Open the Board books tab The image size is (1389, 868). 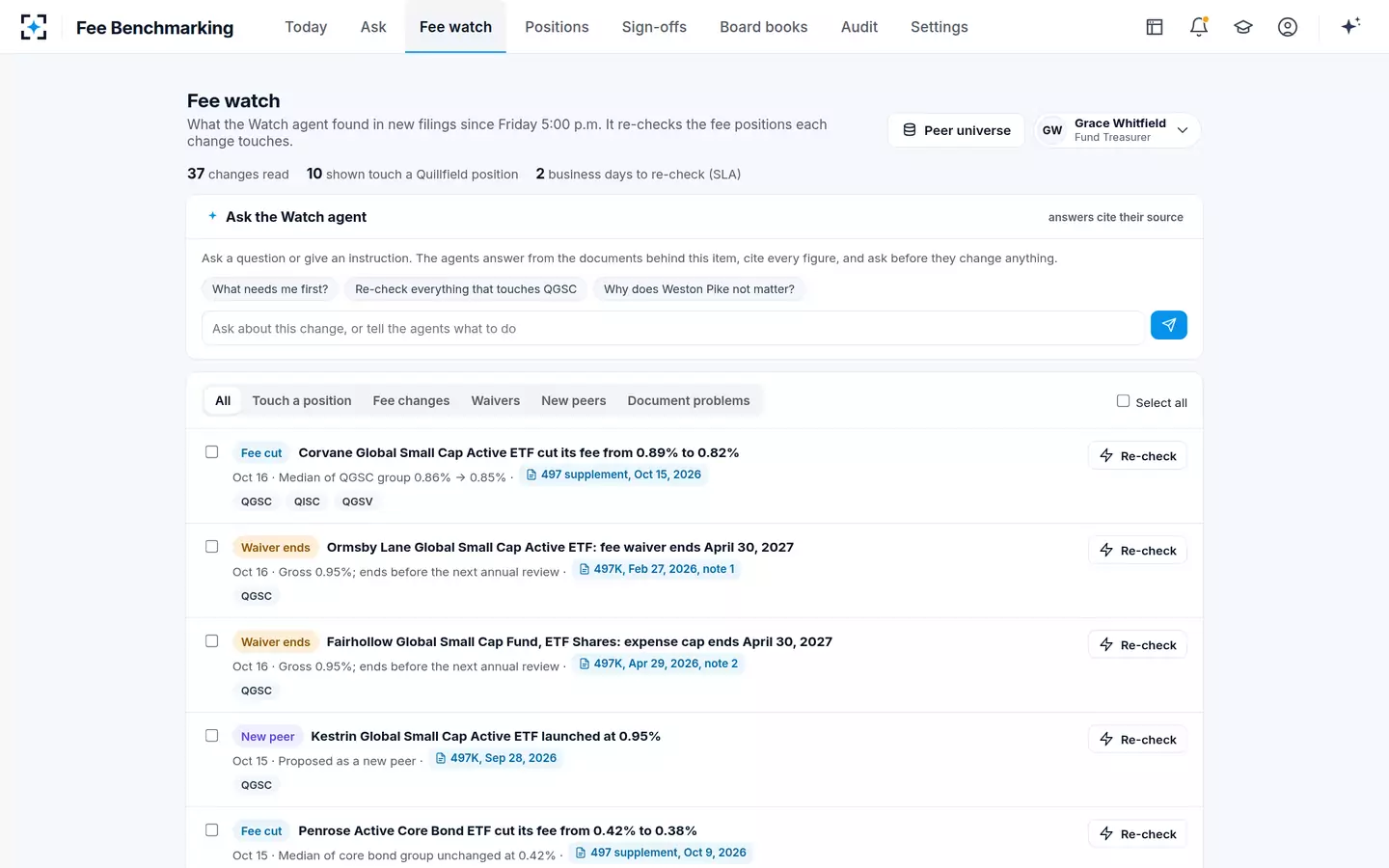tap(764, 27)
